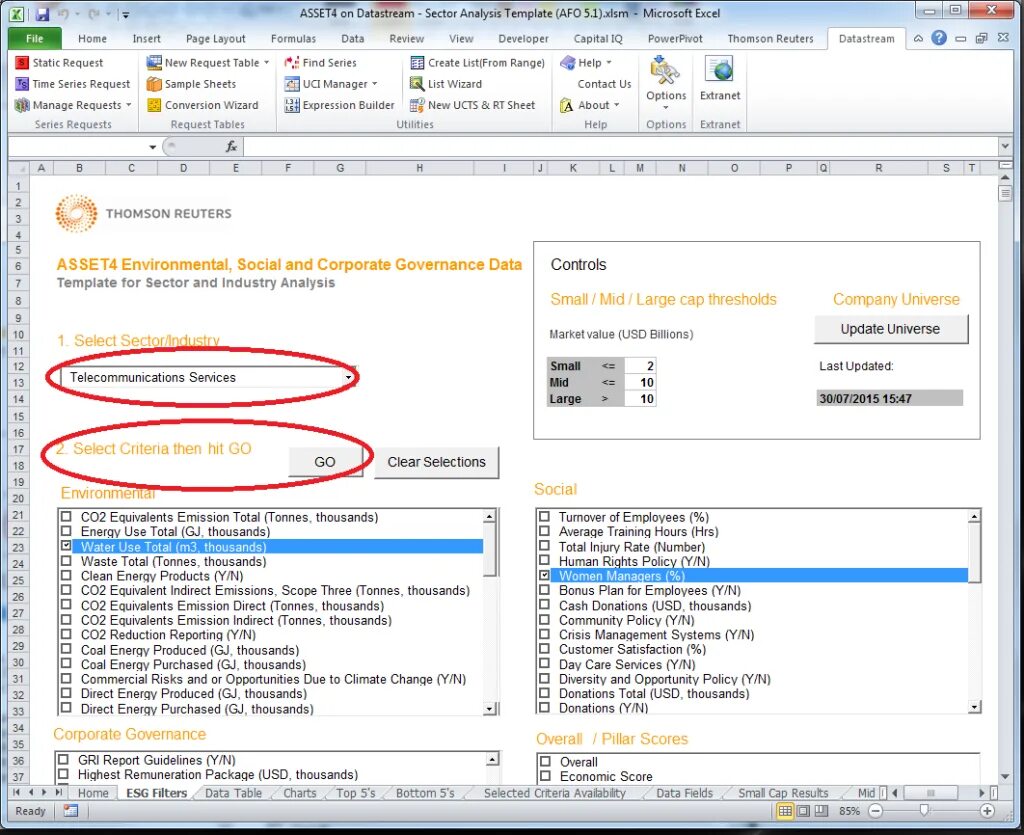This screenshot has width=1024, height=835.
Task: Open Capital IQ ribbon tab
Action: pyautogui.click(x=598, y=39)
